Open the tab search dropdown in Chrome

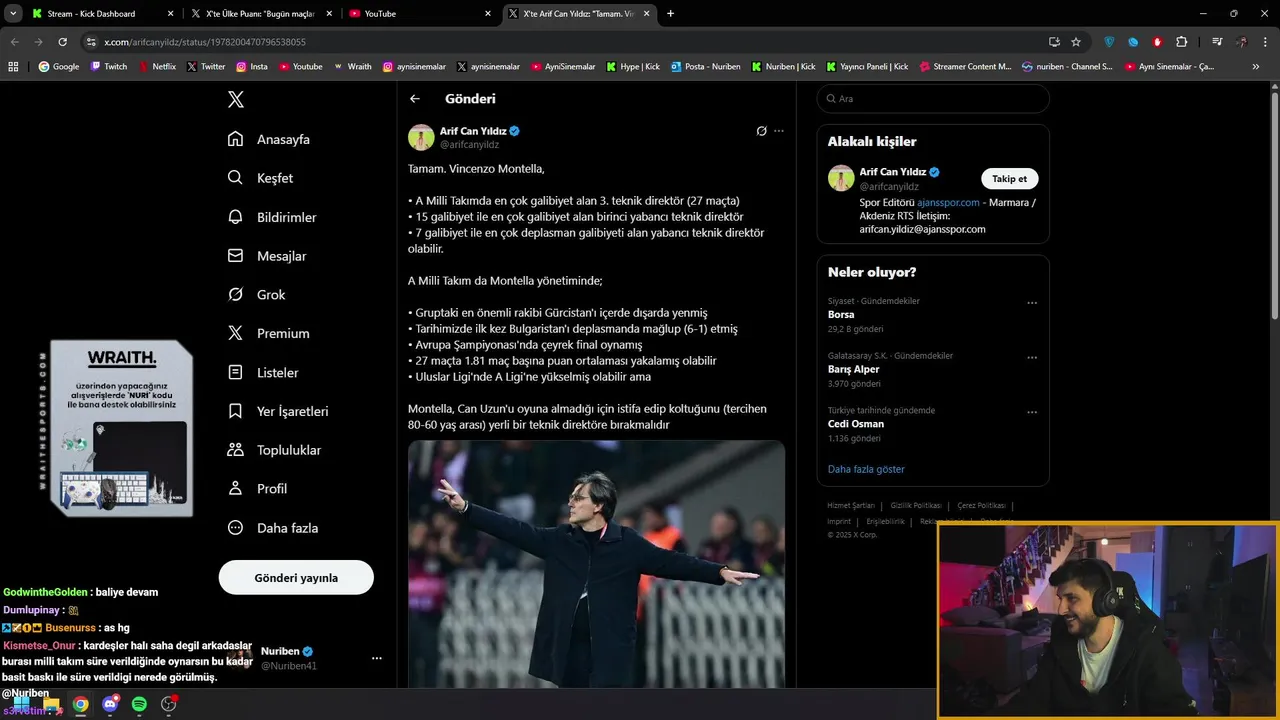[13, 13]
